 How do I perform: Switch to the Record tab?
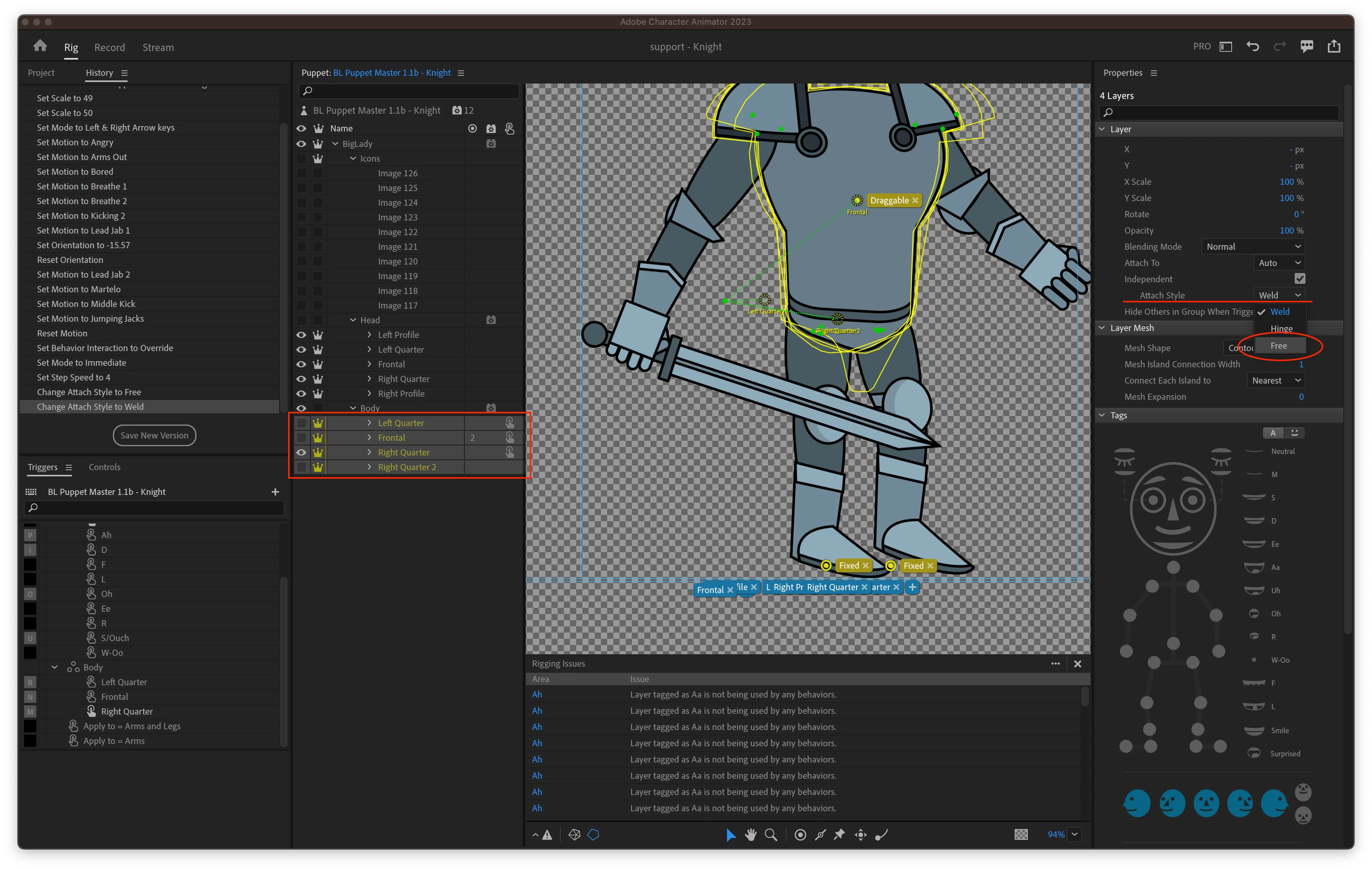109,47
